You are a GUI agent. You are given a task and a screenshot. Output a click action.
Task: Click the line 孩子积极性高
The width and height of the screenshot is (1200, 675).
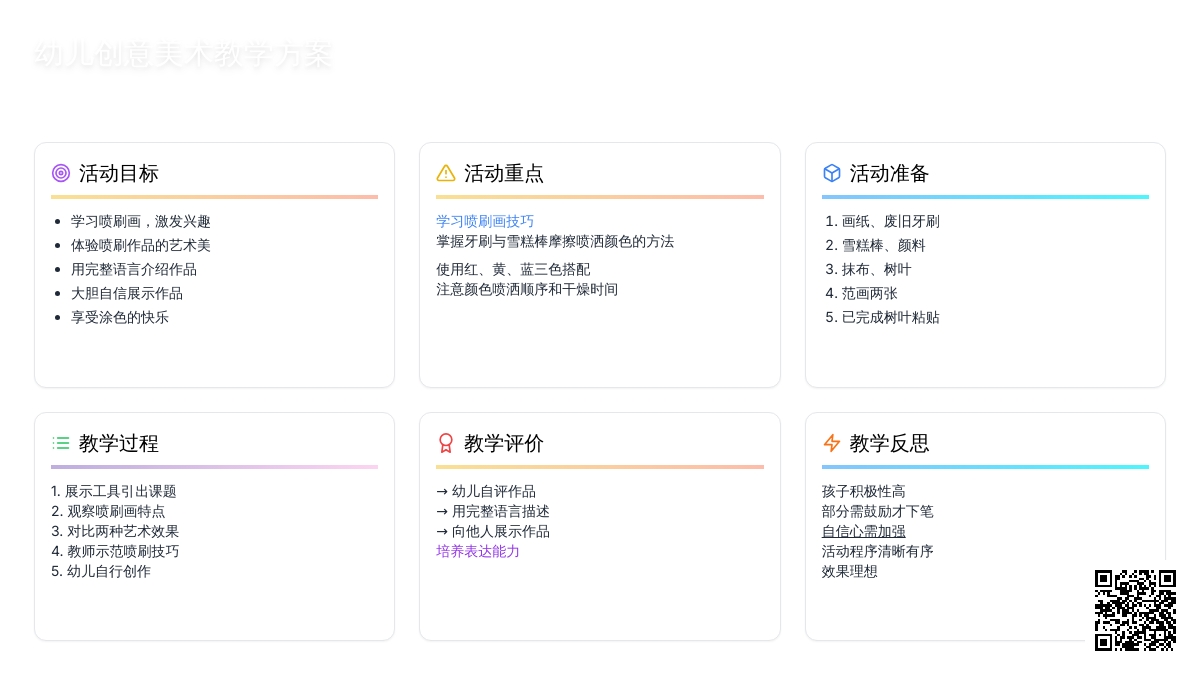(864, 491)
